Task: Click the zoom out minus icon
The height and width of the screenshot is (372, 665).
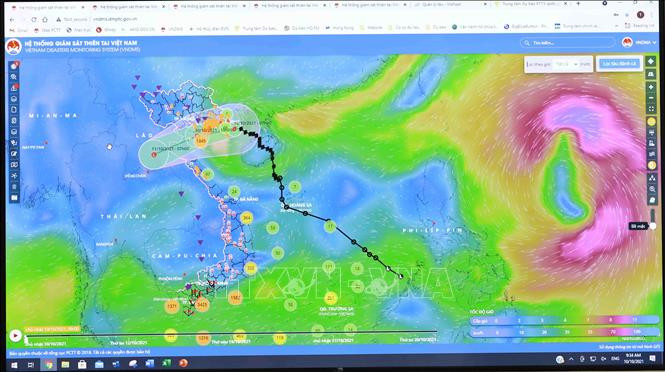Action: click(651, 98)
